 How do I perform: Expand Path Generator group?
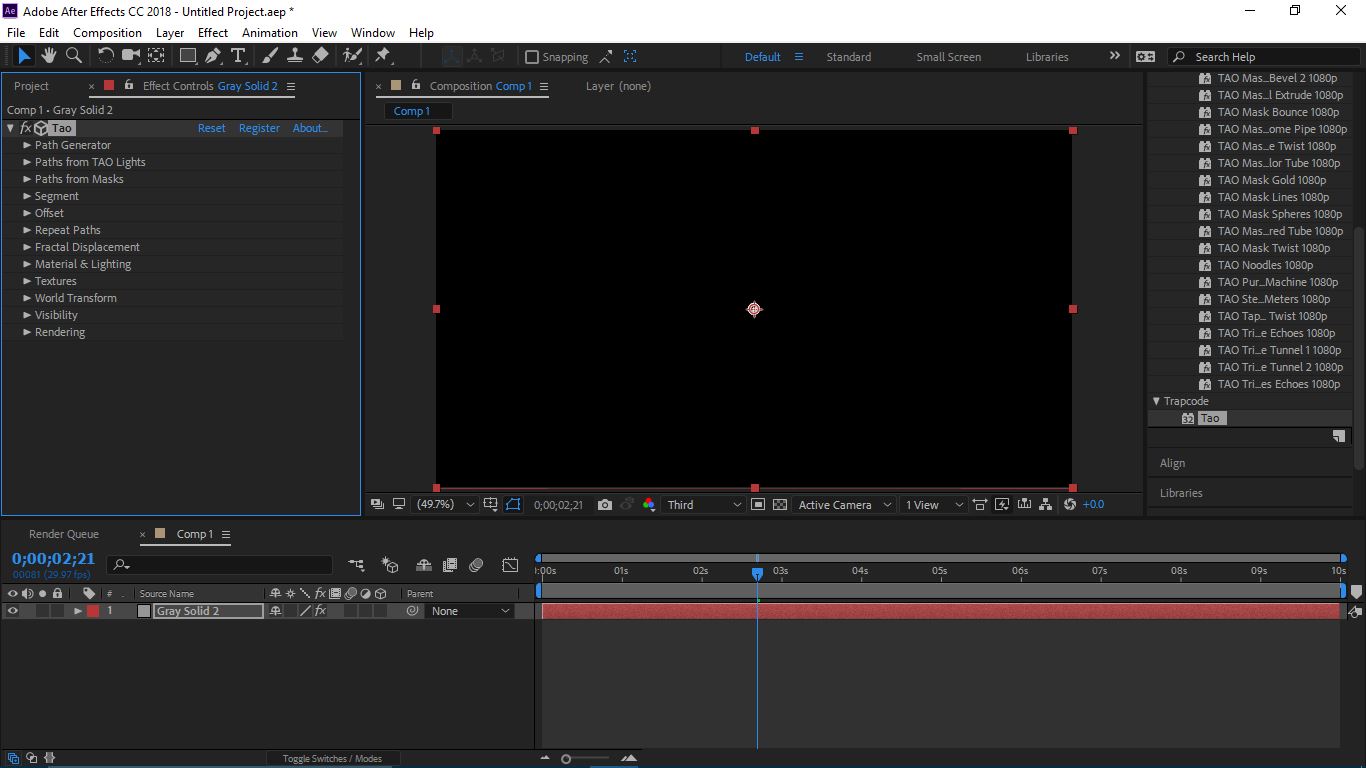28,145
